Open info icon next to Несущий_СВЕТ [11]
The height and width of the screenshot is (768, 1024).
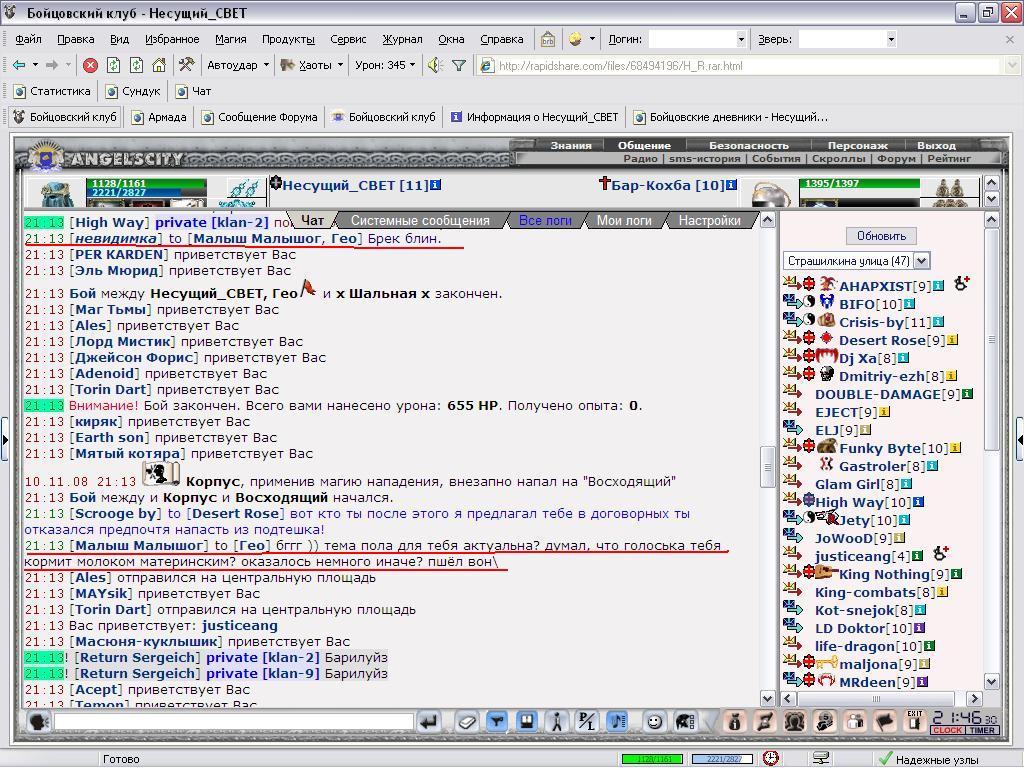[x=436, y=185]
